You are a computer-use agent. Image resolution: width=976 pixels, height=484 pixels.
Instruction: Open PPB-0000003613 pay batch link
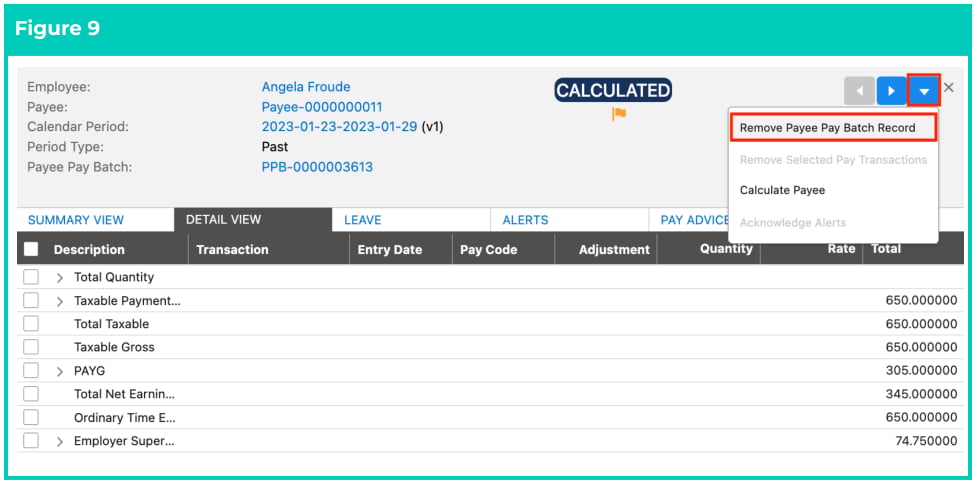click(x=317, y=167)
